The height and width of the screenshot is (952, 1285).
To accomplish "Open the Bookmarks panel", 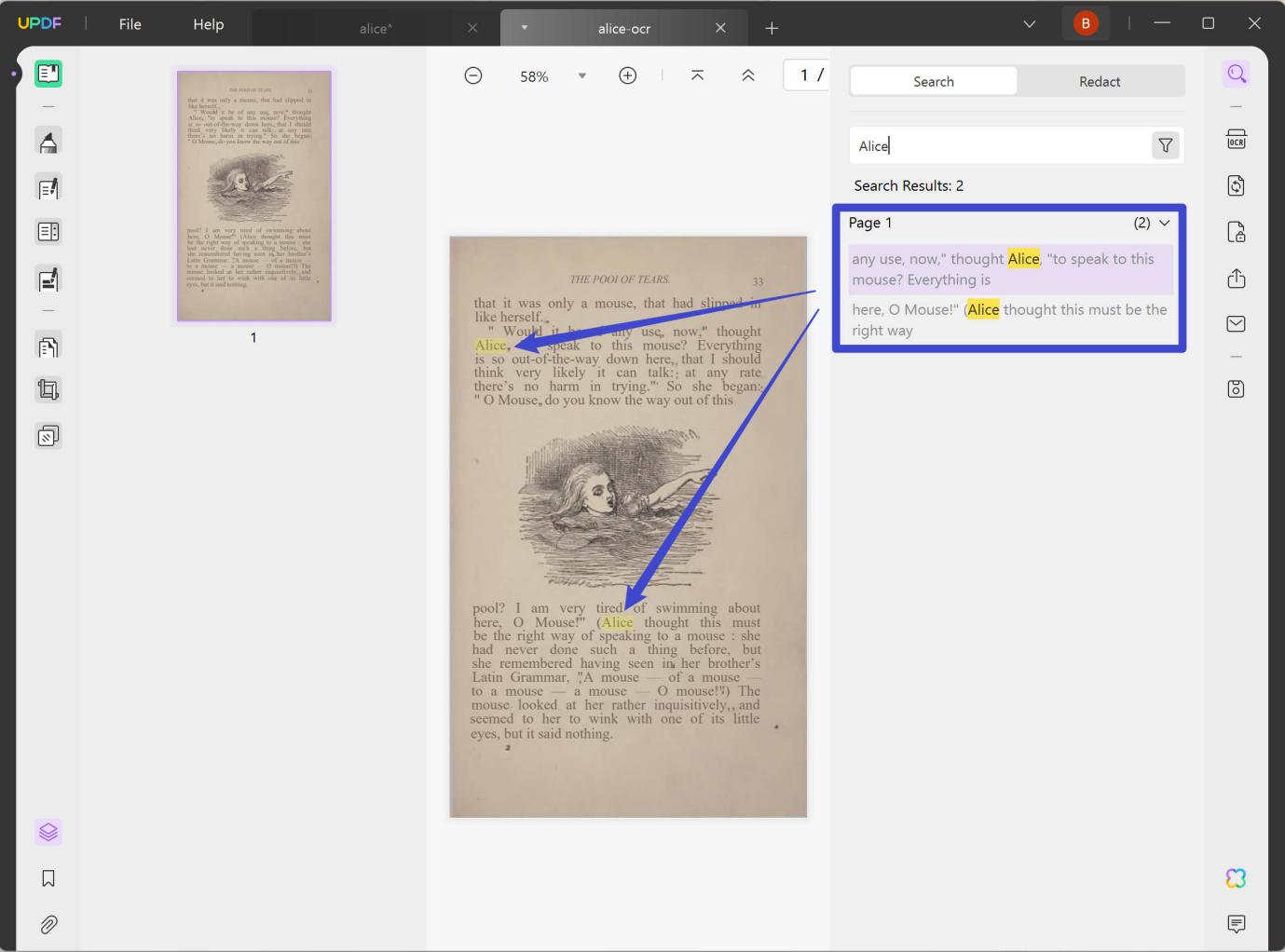I will point(48,877).
